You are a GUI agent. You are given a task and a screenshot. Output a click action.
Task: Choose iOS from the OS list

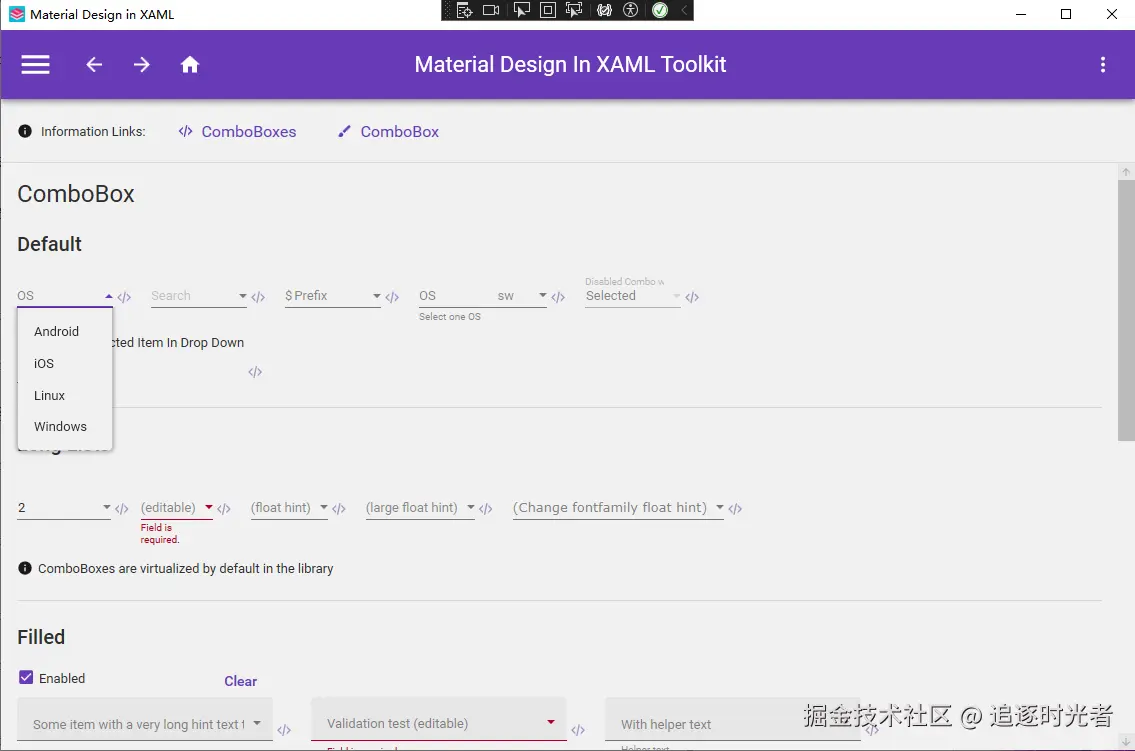coord(65,363)
